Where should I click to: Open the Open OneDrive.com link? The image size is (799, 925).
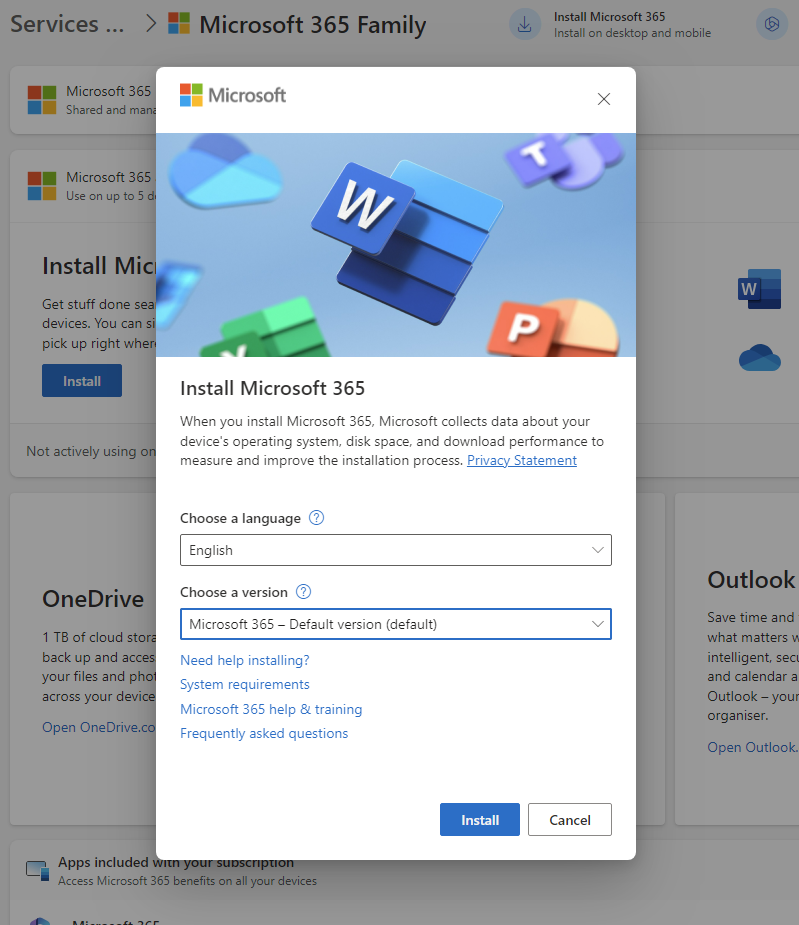pyautogui.click(x=99, y=727)
